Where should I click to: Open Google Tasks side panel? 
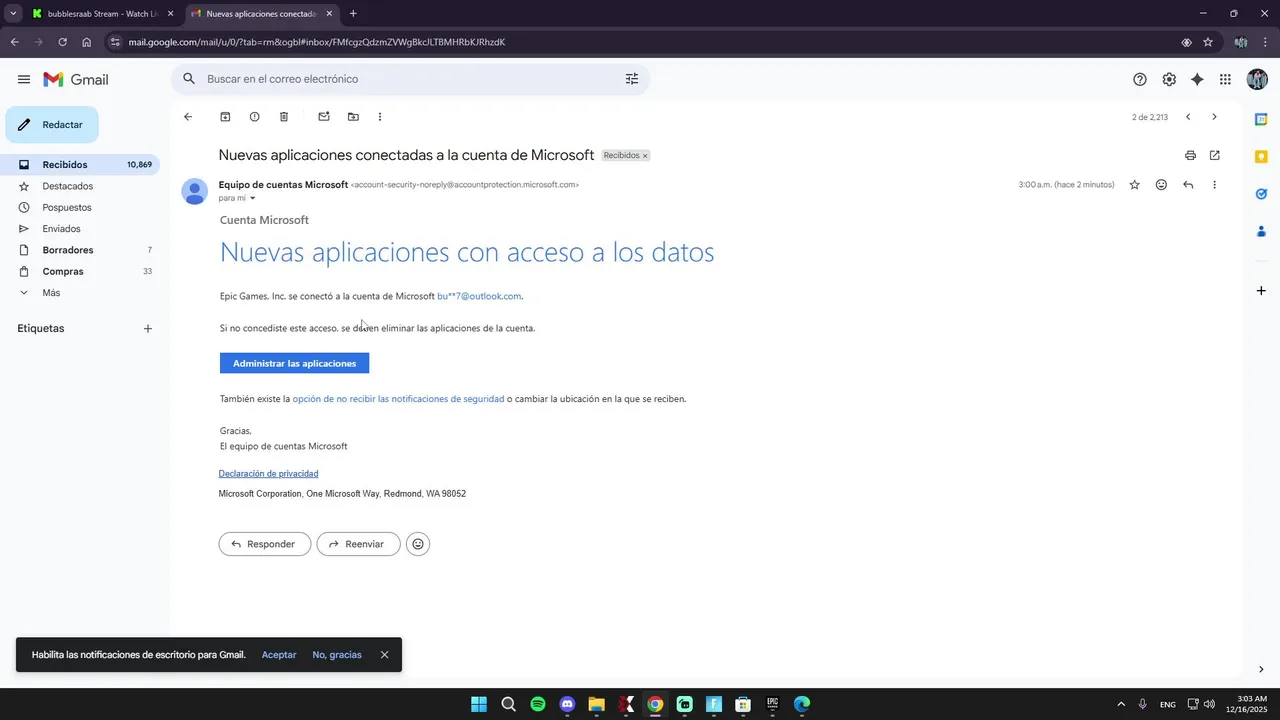click(x=1261, y=194)
